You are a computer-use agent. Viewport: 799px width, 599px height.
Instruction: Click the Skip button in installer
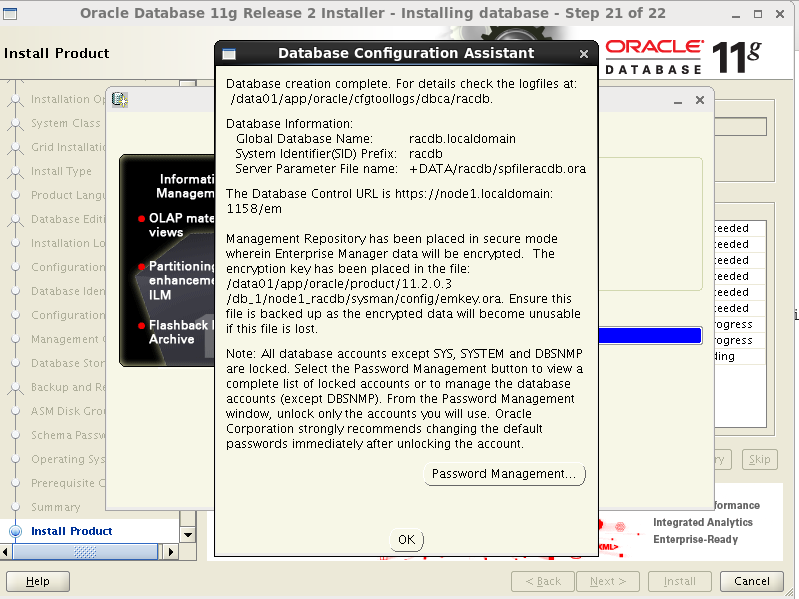point(760,459)
